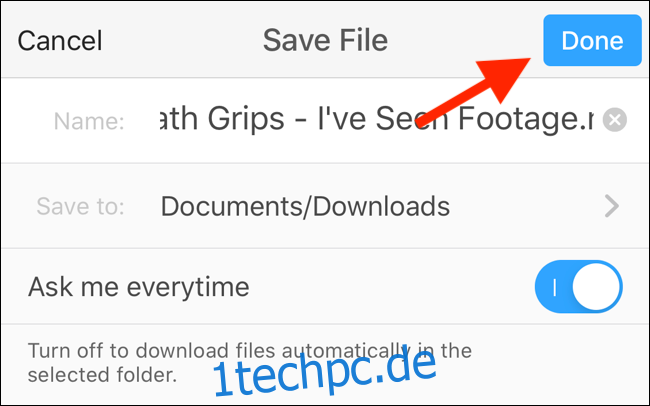Open the Save to chevron arrow
This screenshot has width=650, height=406.
612,206
